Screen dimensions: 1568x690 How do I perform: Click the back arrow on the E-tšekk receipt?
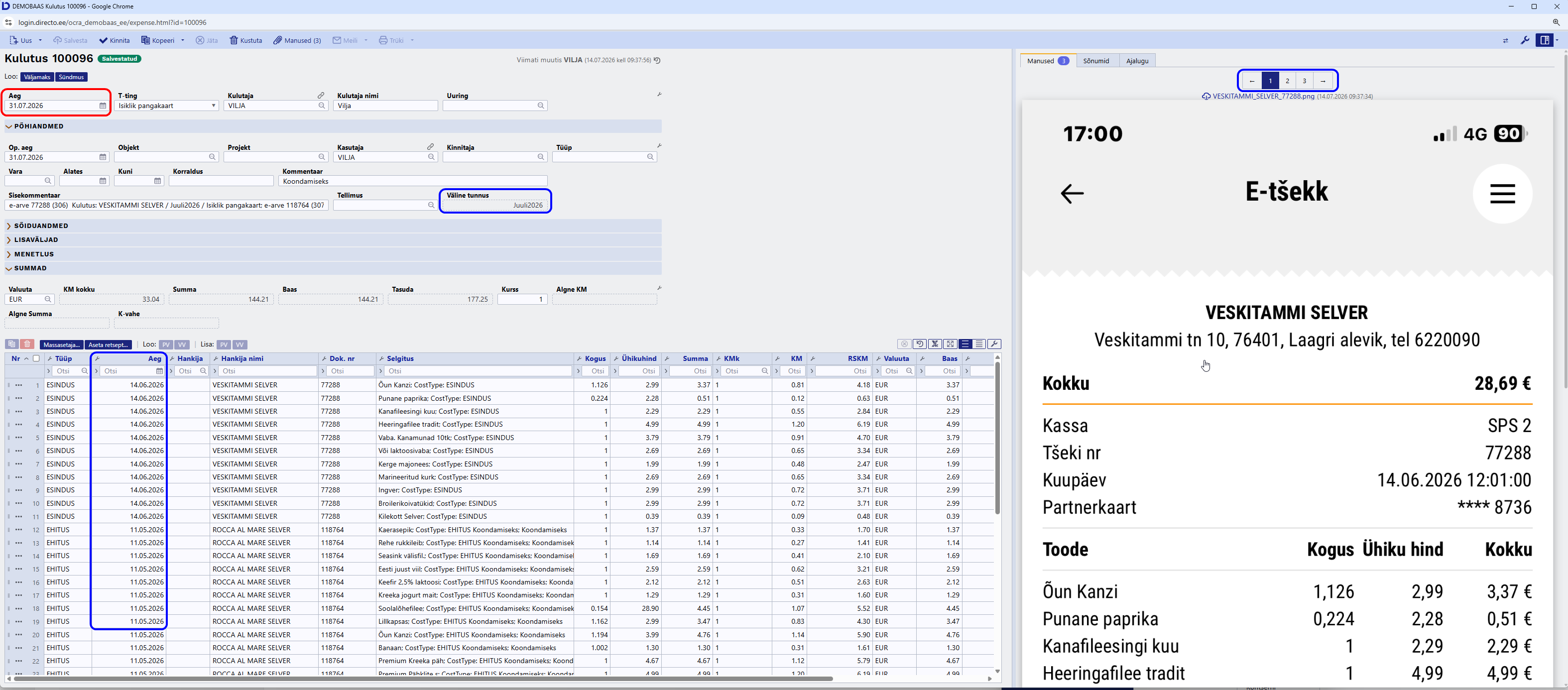click(1072, 194)
